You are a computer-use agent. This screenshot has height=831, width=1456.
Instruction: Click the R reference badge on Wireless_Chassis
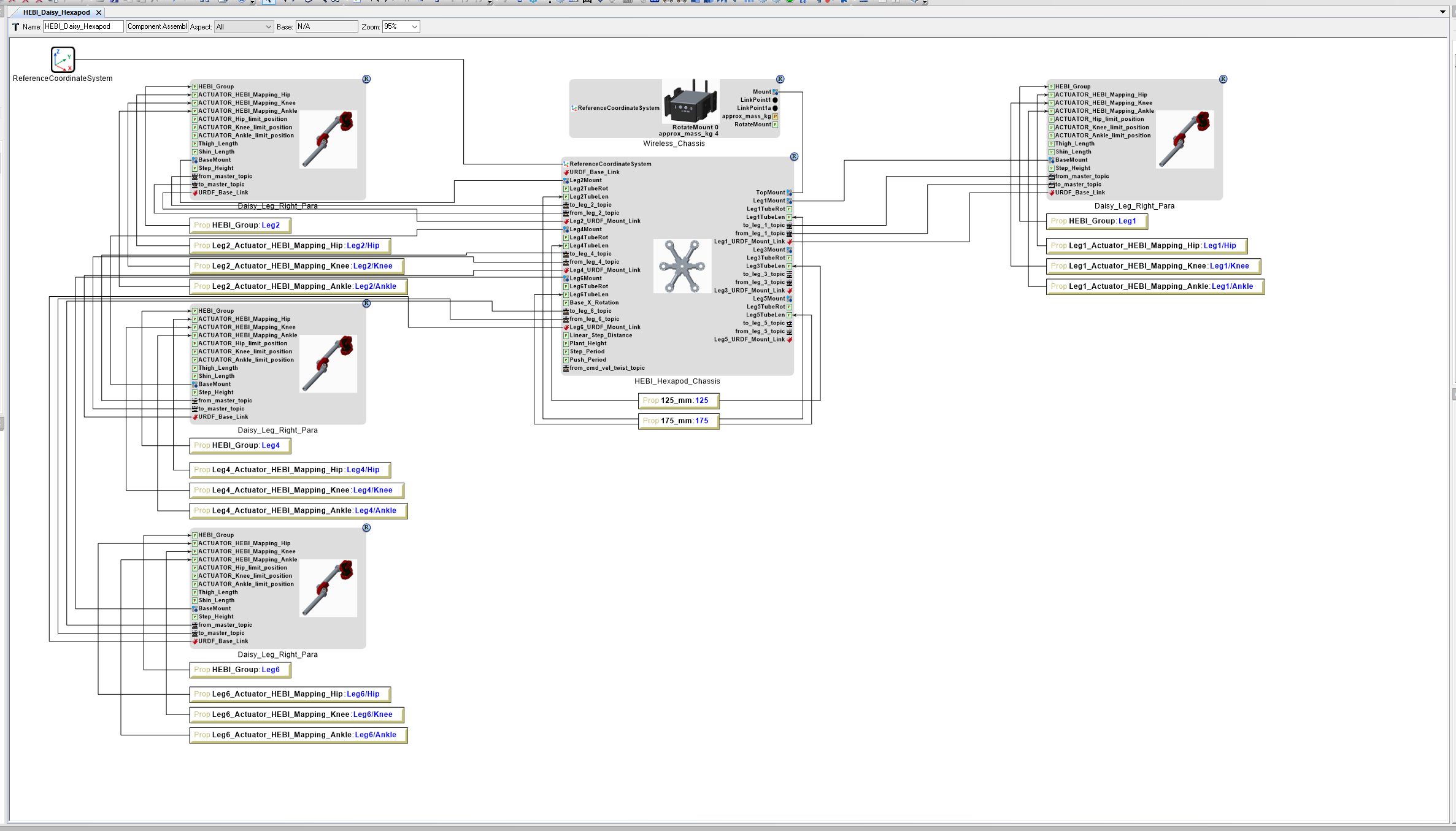(x=780, y=79)
